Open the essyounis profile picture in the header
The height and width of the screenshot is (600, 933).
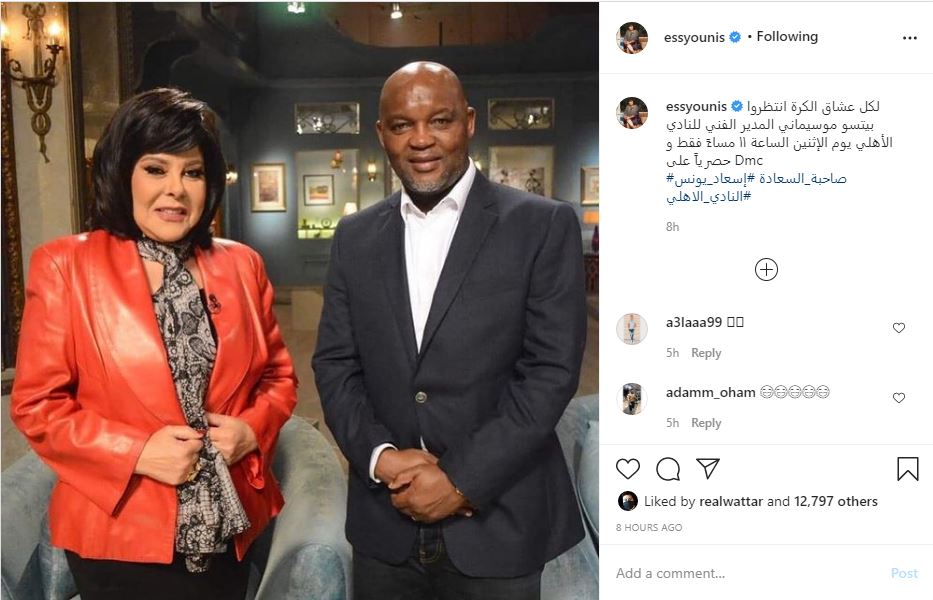pyautogui.click(x=632, y=38)
